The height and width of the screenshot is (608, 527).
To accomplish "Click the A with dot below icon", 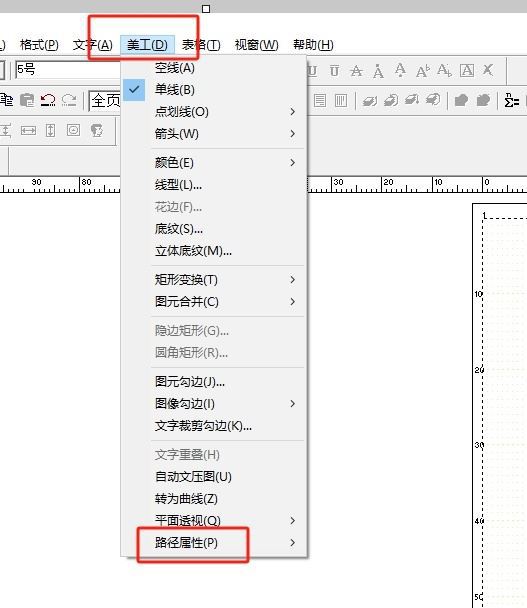I will pos(400,71).
